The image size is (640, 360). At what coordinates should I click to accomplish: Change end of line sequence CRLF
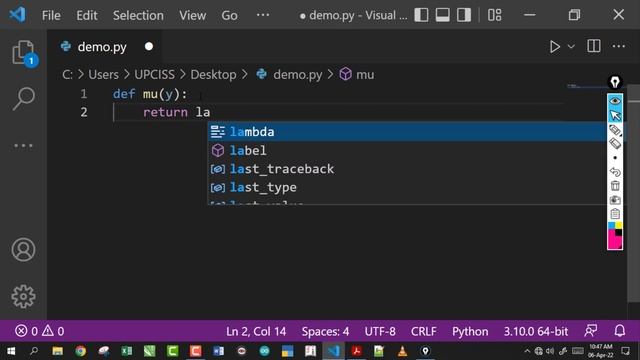[x=424, y=331]
